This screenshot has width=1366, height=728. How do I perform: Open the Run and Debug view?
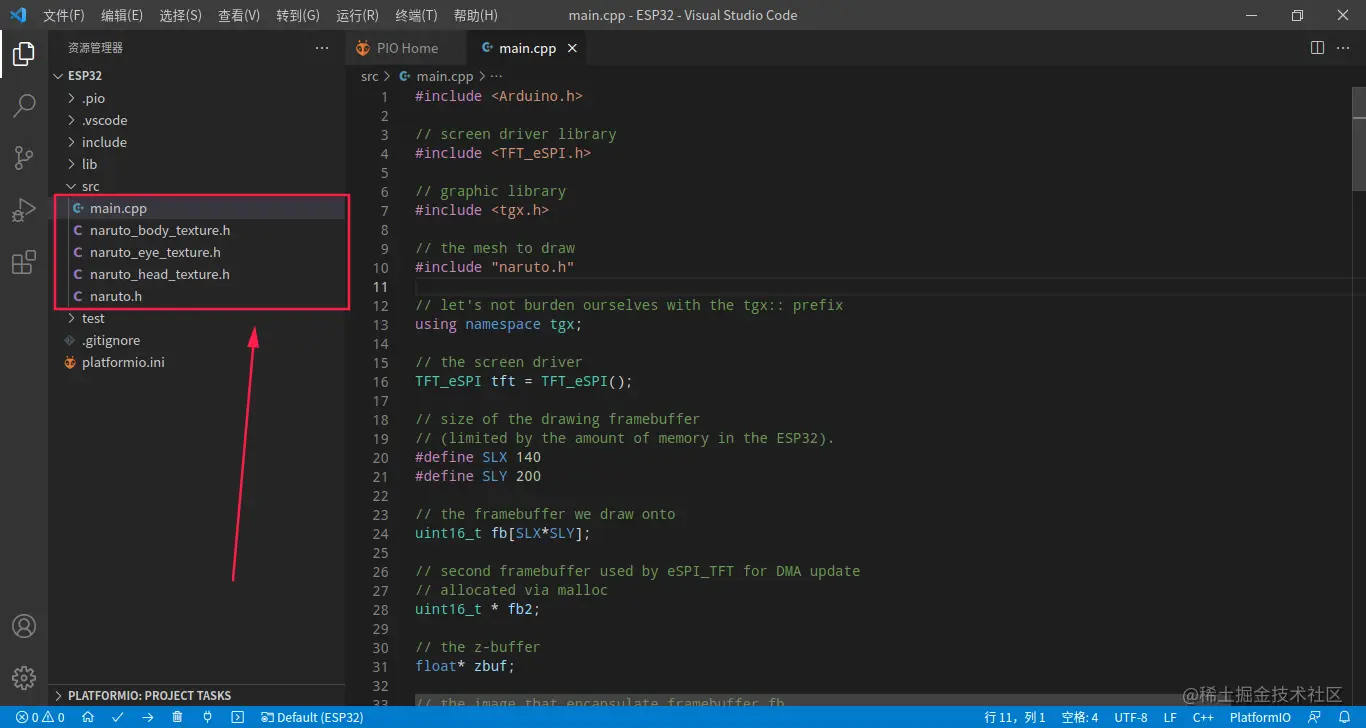(23, 210)
